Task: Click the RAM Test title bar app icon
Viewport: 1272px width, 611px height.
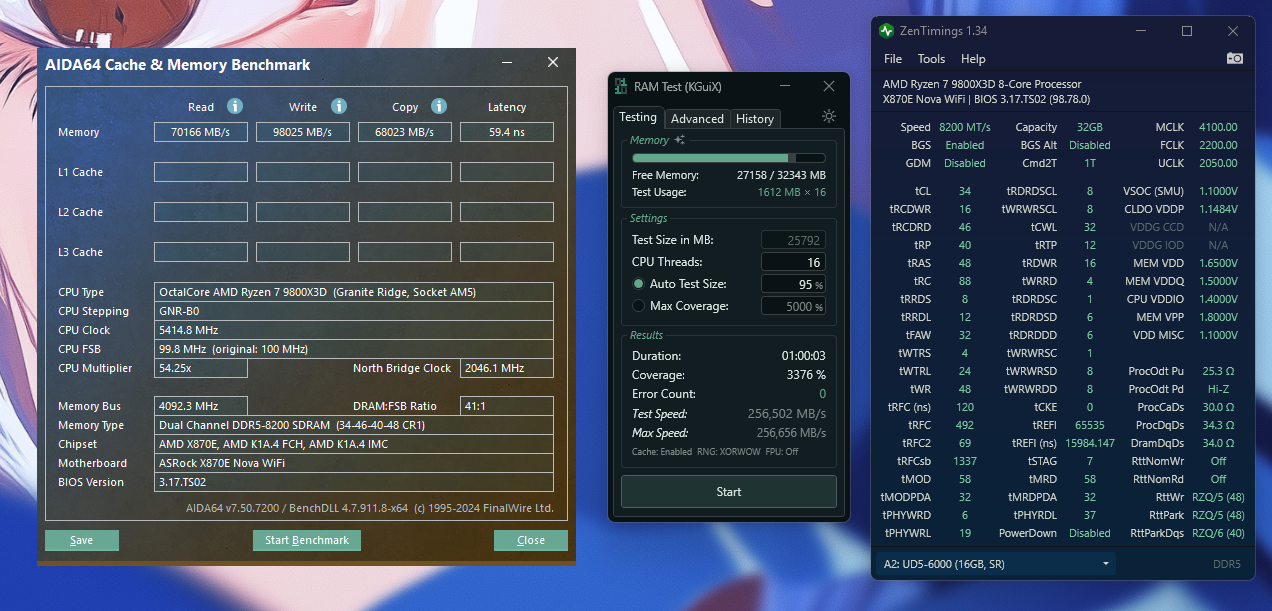Action: [x=621, y=86]
